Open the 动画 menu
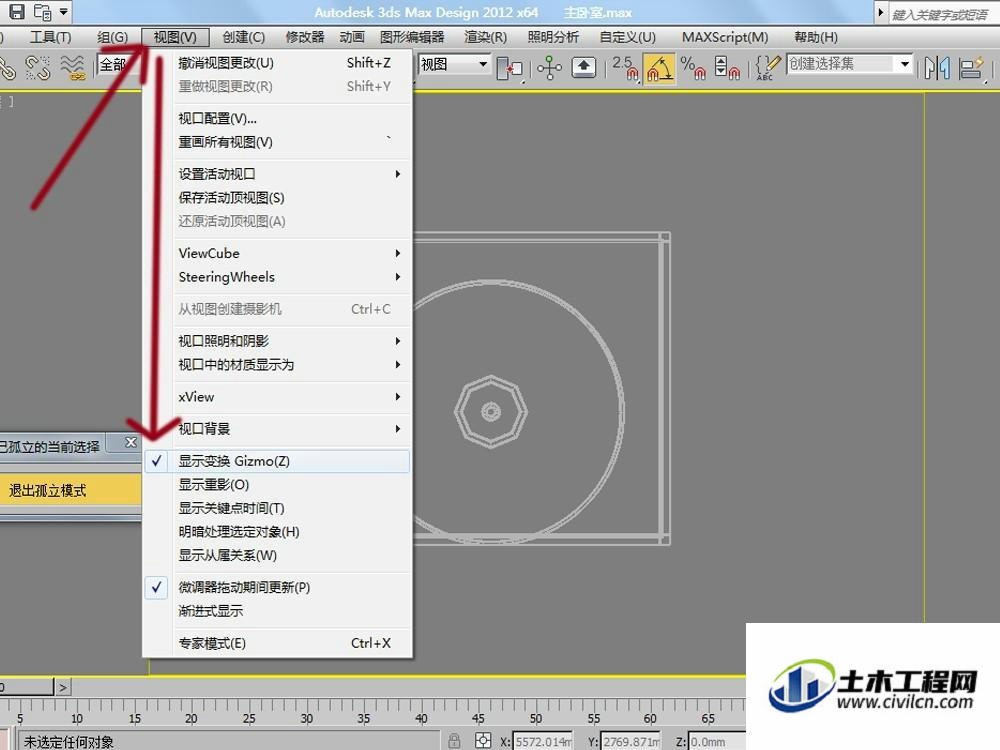 click(x=352, y=37)
